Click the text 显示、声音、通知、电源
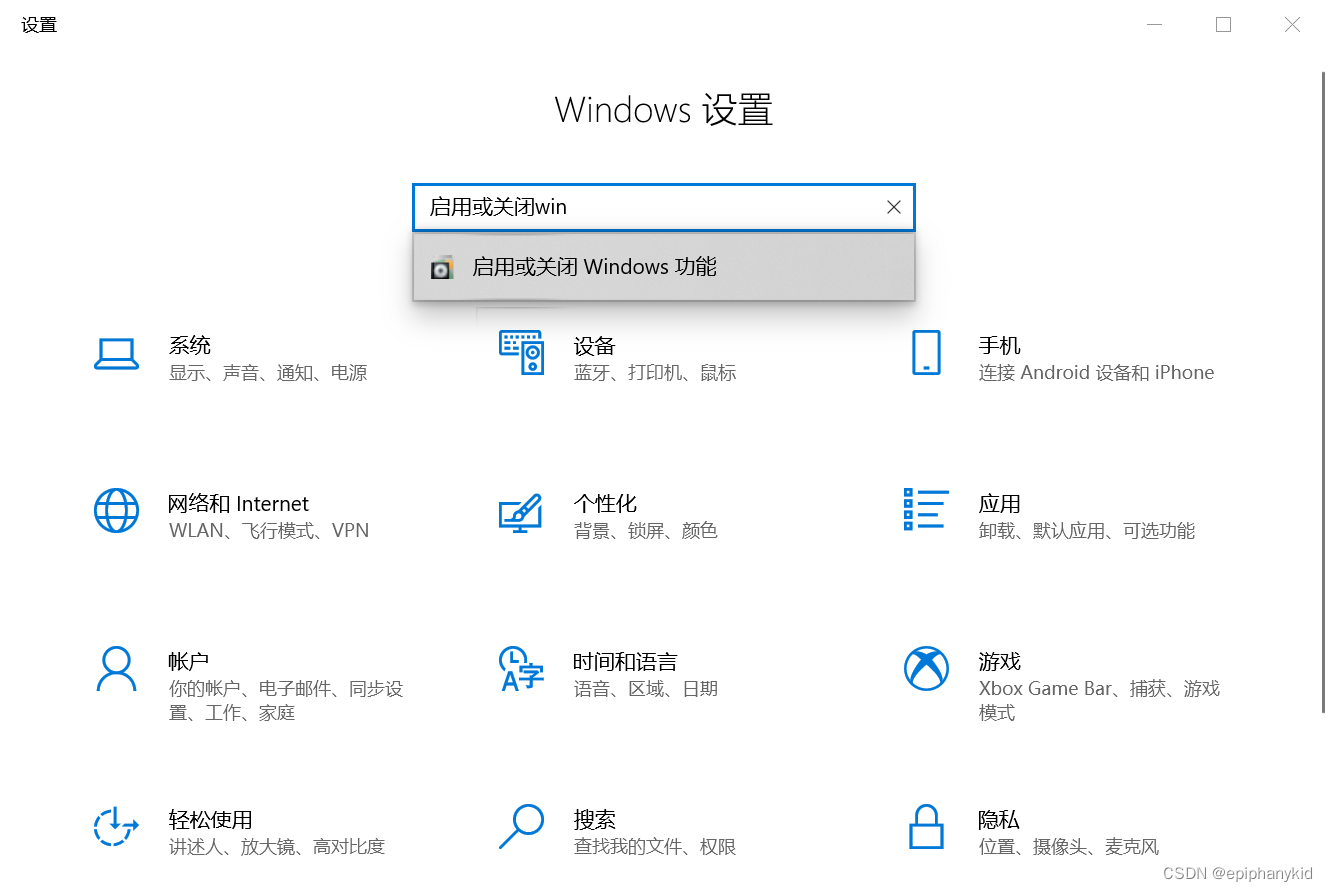Viewport: 1328px width, 892px height. 268,373
